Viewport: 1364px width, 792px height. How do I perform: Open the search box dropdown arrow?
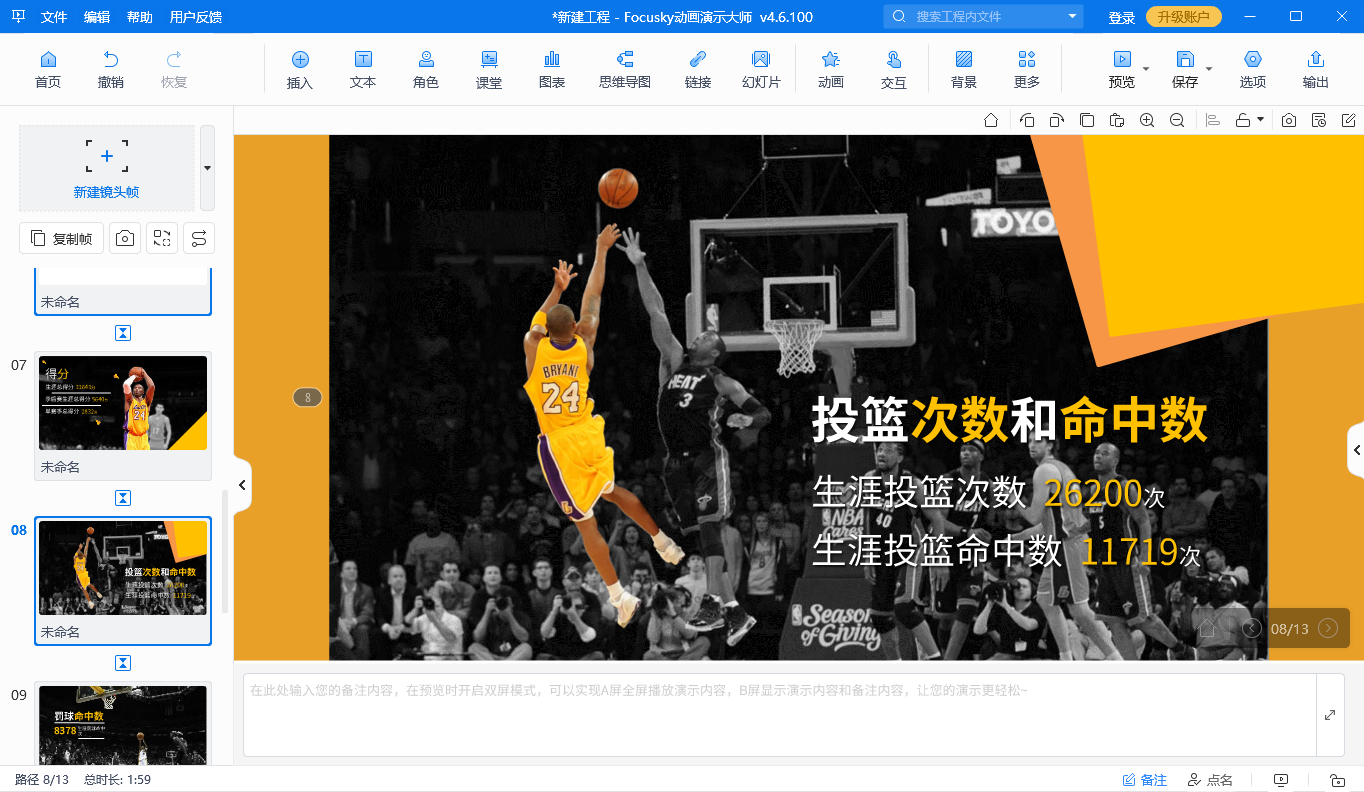tap(1073, 16)
